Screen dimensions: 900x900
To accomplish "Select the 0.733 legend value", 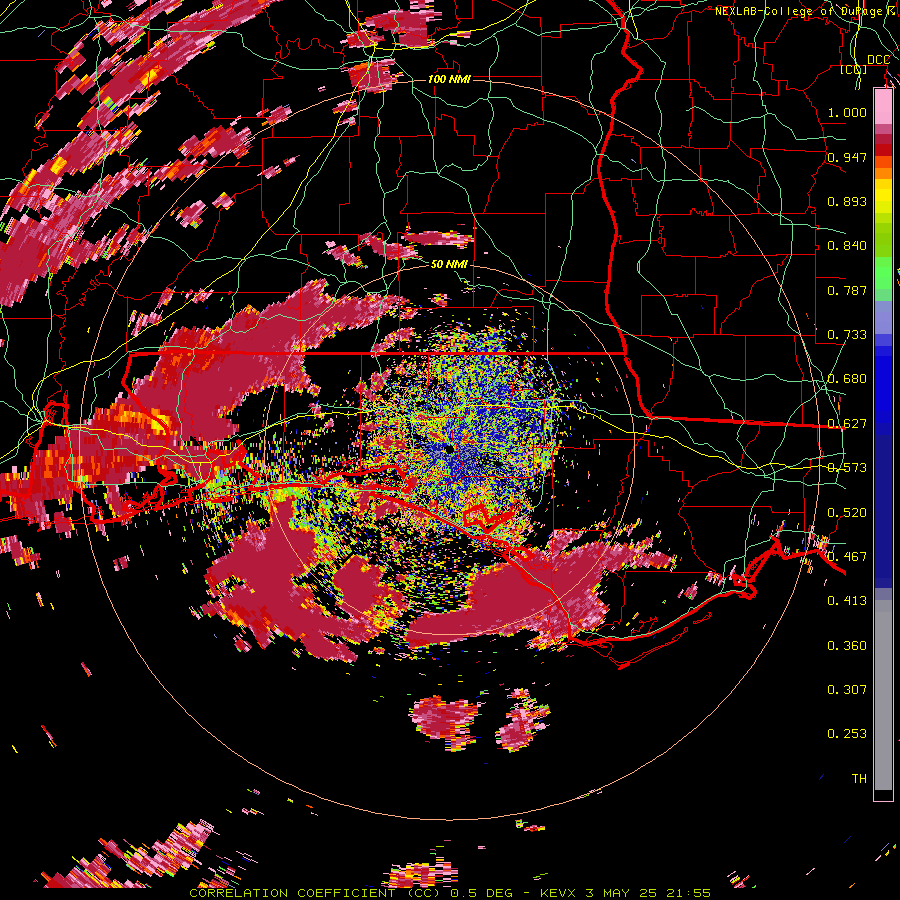I will (x=847, y=335).
